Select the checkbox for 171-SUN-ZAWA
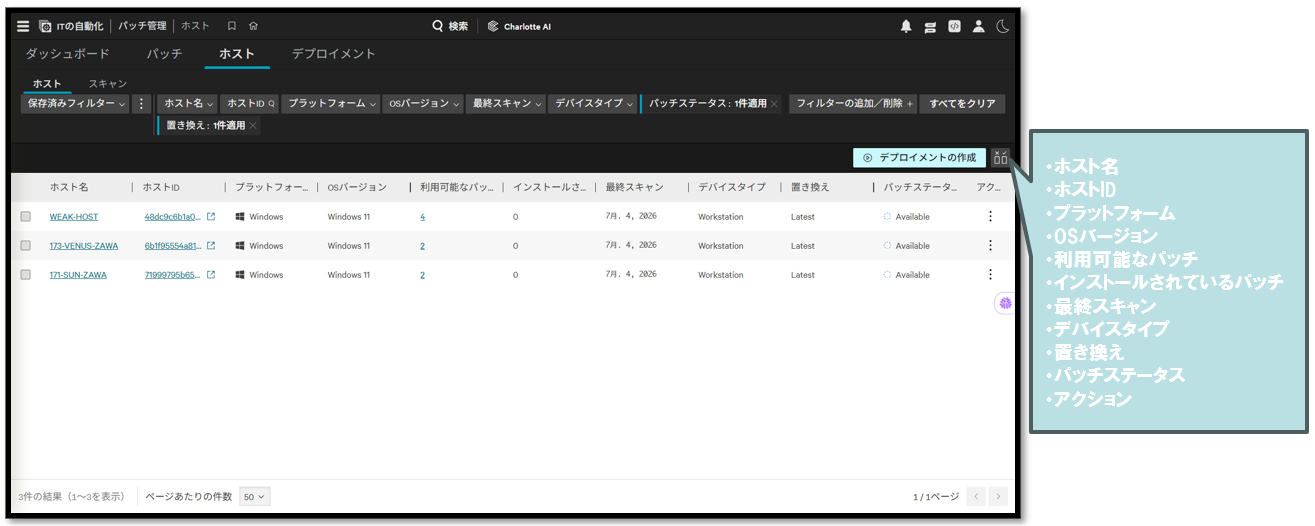 pos(26,275)
